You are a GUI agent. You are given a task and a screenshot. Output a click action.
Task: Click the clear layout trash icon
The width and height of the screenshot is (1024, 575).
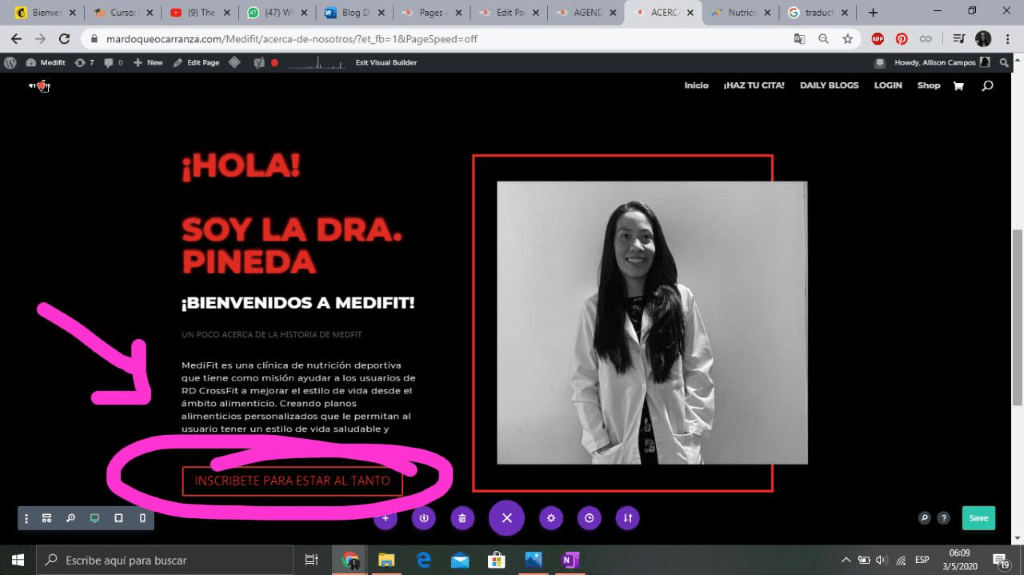(x=461, y=518)
